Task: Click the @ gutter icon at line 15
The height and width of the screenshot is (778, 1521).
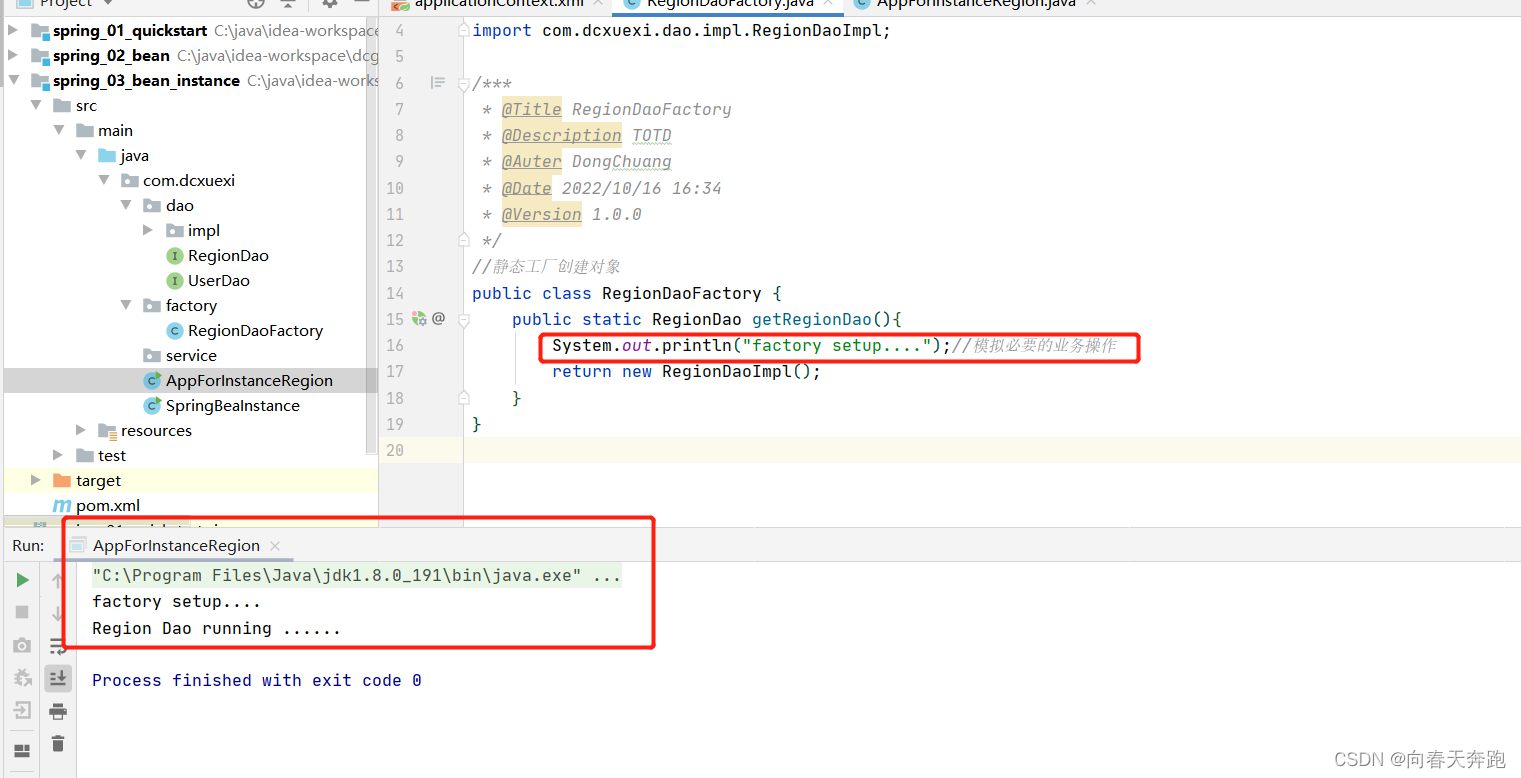Action: coord(438,319)
